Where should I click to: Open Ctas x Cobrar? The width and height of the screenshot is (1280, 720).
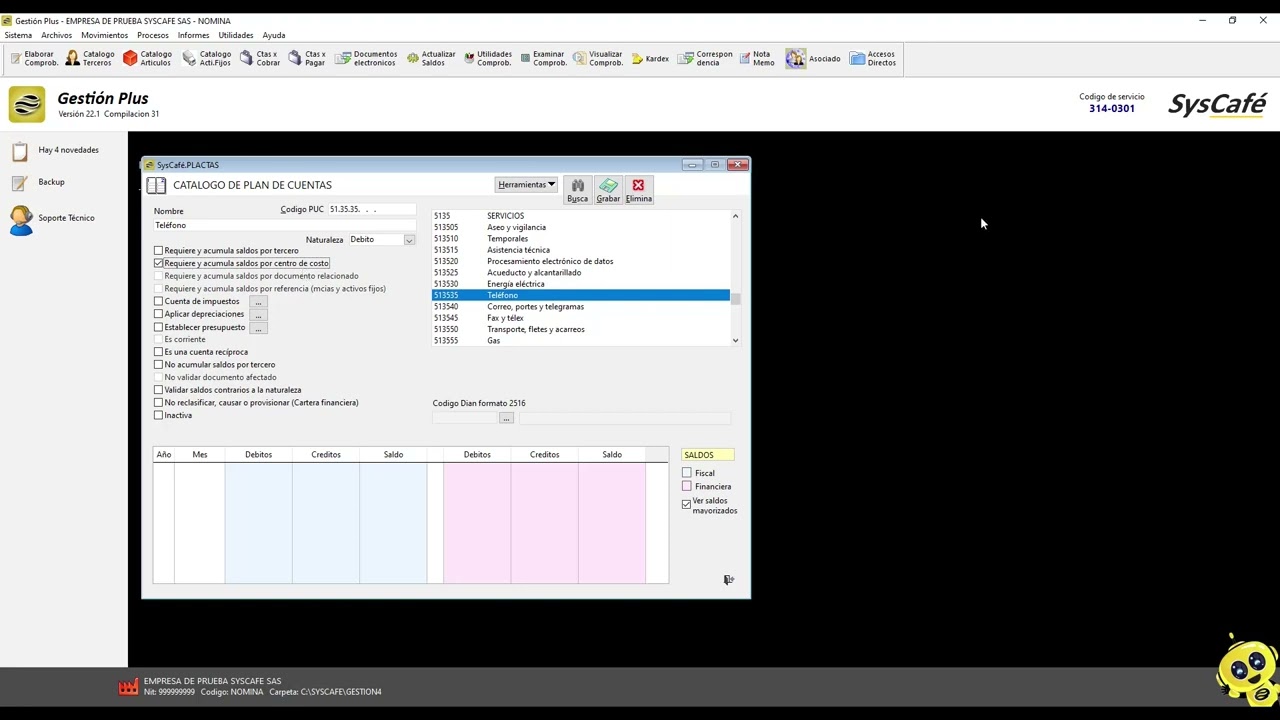[x=260, y=59]
